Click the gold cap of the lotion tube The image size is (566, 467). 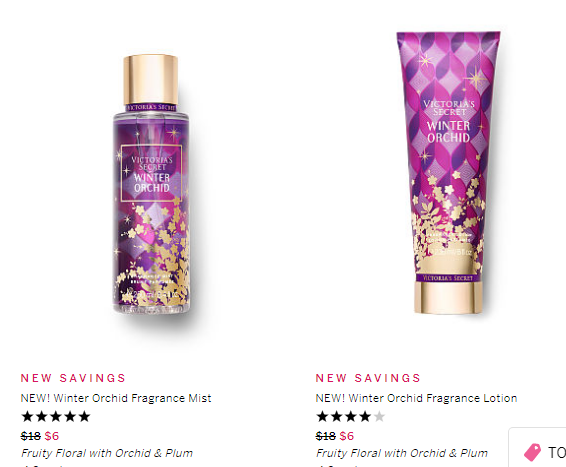[448, 297]
